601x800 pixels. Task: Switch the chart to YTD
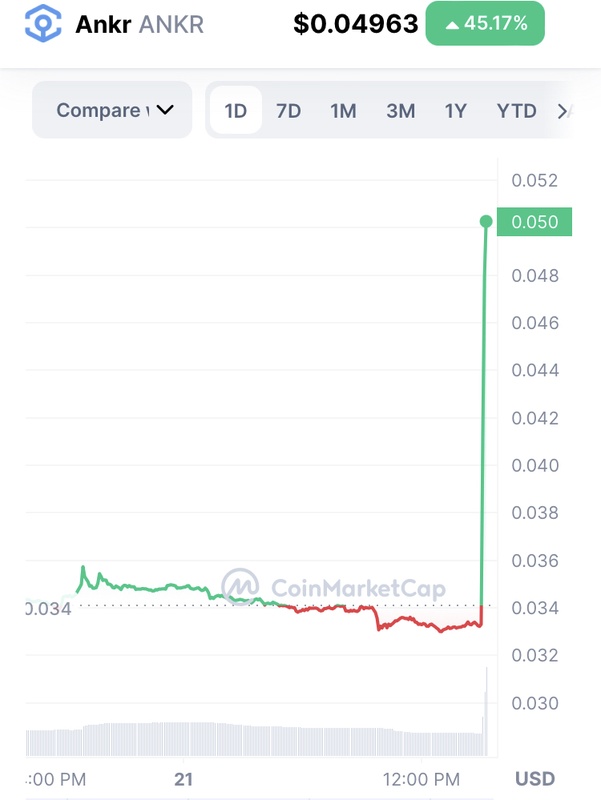pos(516,111)
